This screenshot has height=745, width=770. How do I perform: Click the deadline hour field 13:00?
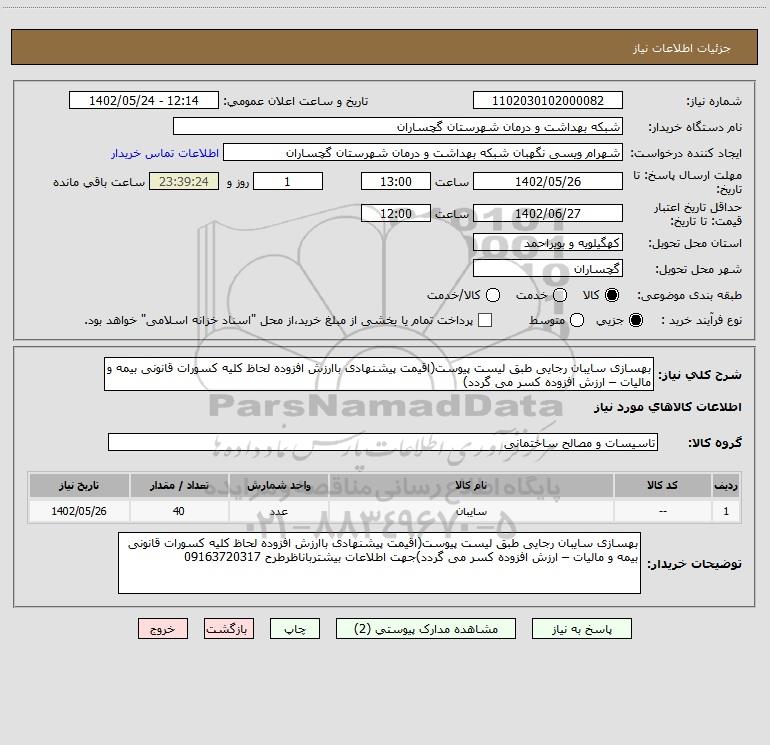[396, 181]
